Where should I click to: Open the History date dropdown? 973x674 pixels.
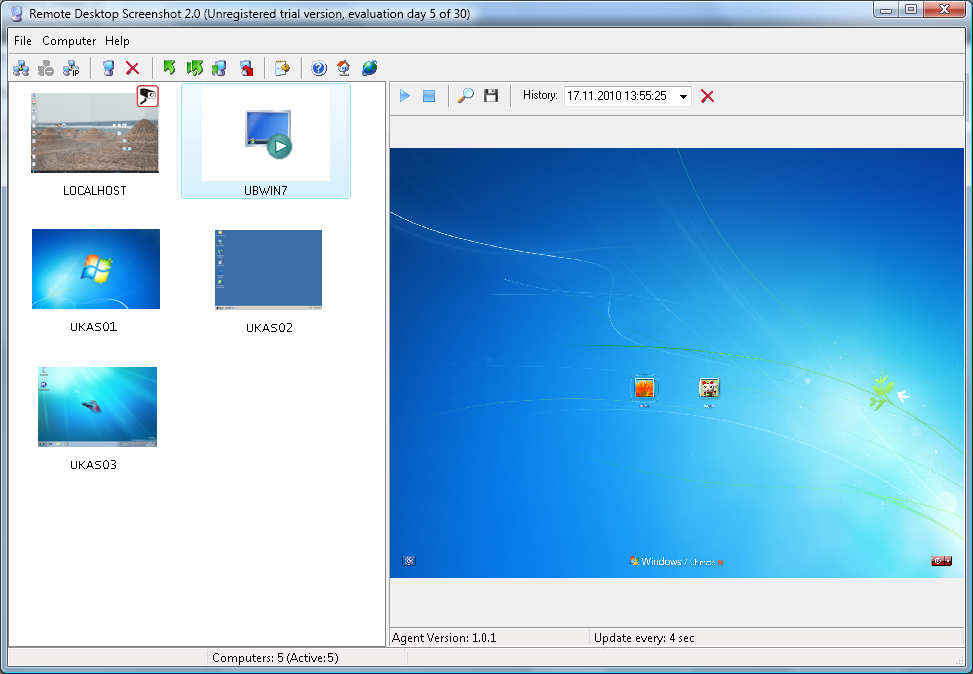[x=683, y=96]
